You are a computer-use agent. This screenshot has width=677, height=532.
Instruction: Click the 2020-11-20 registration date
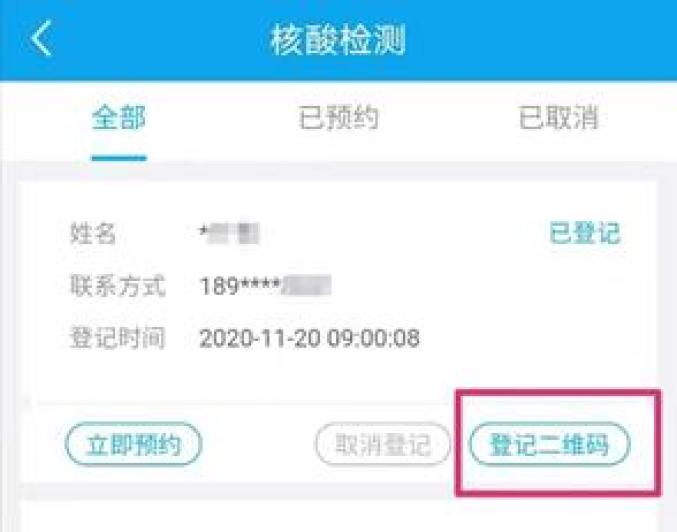tap(259, 338)
